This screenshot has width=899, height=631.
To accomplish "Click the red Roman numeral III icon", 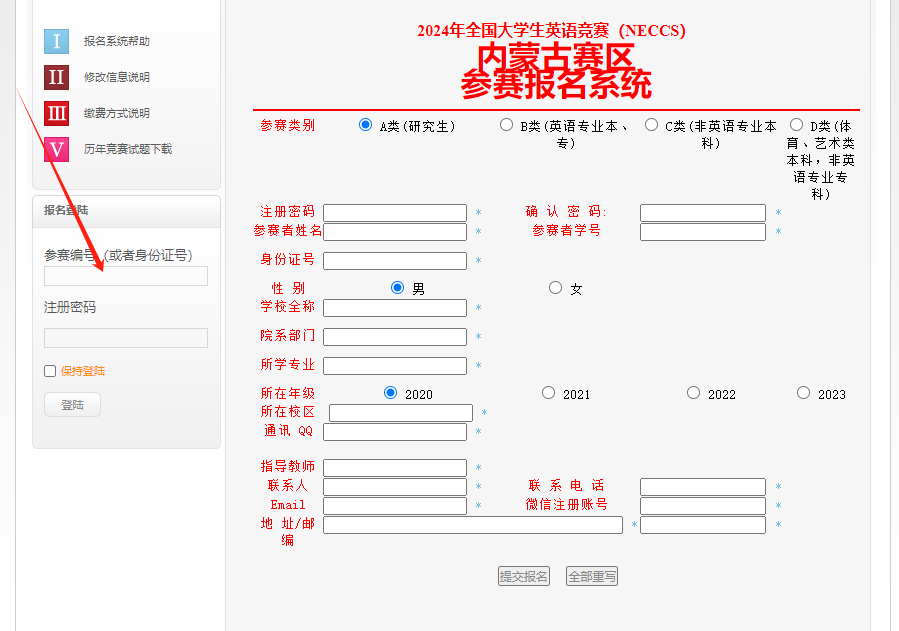I will click(x=56, y=113).
